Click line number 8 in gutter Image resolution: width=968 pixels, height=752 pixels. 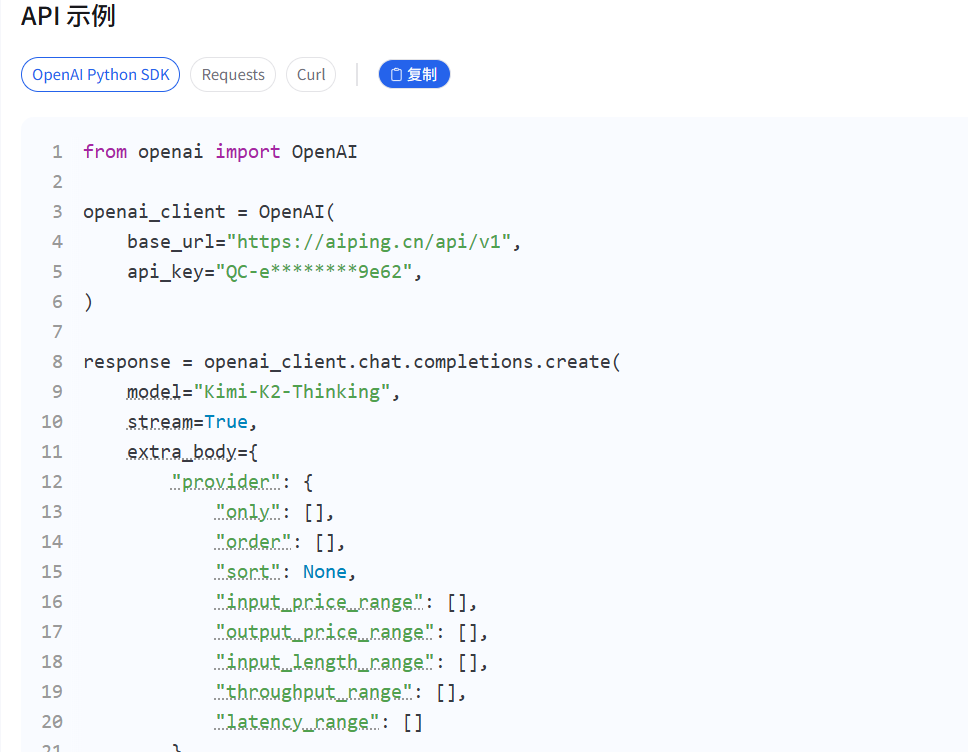click(x=57, y=362)
